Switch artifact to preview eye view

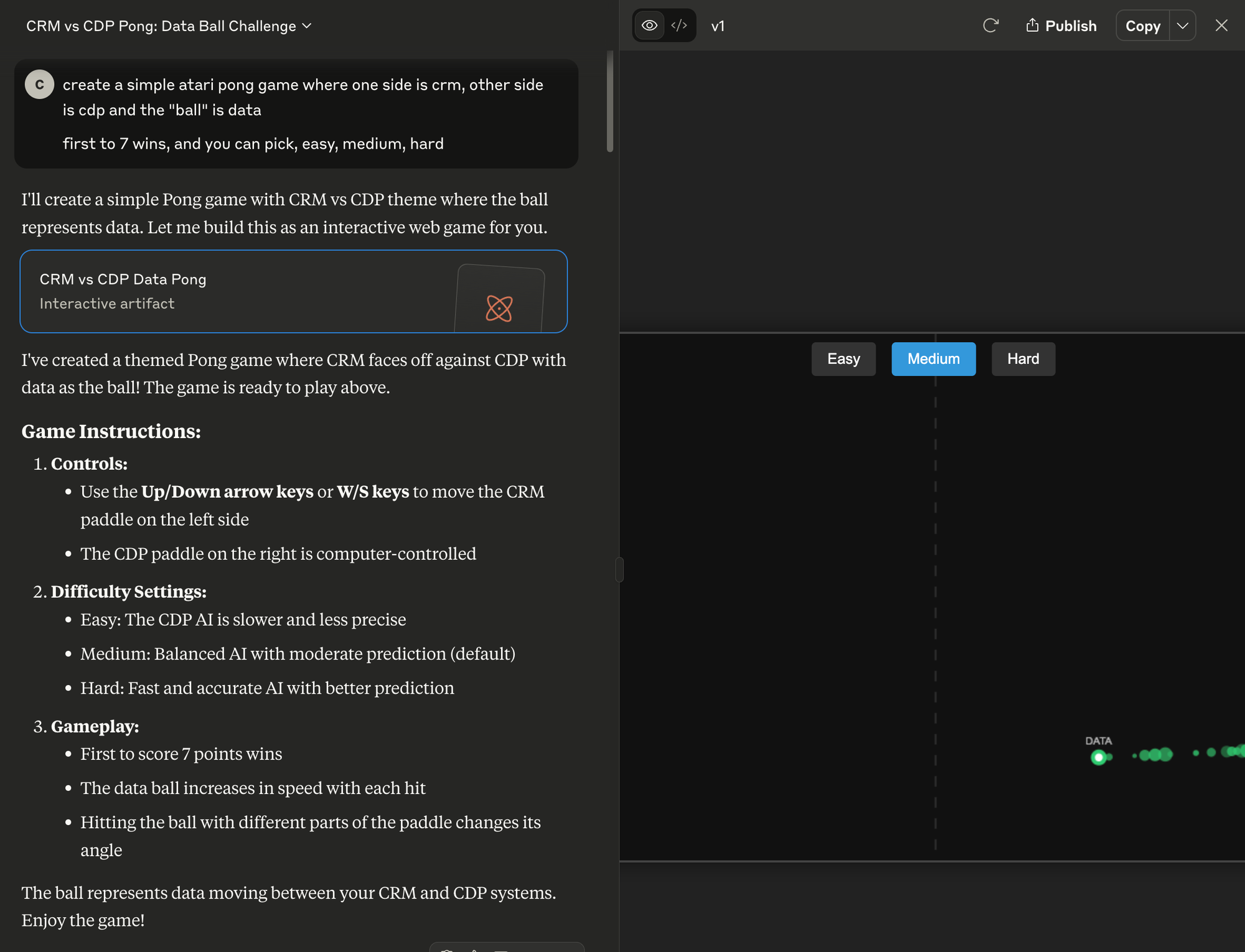coord(649,26)
